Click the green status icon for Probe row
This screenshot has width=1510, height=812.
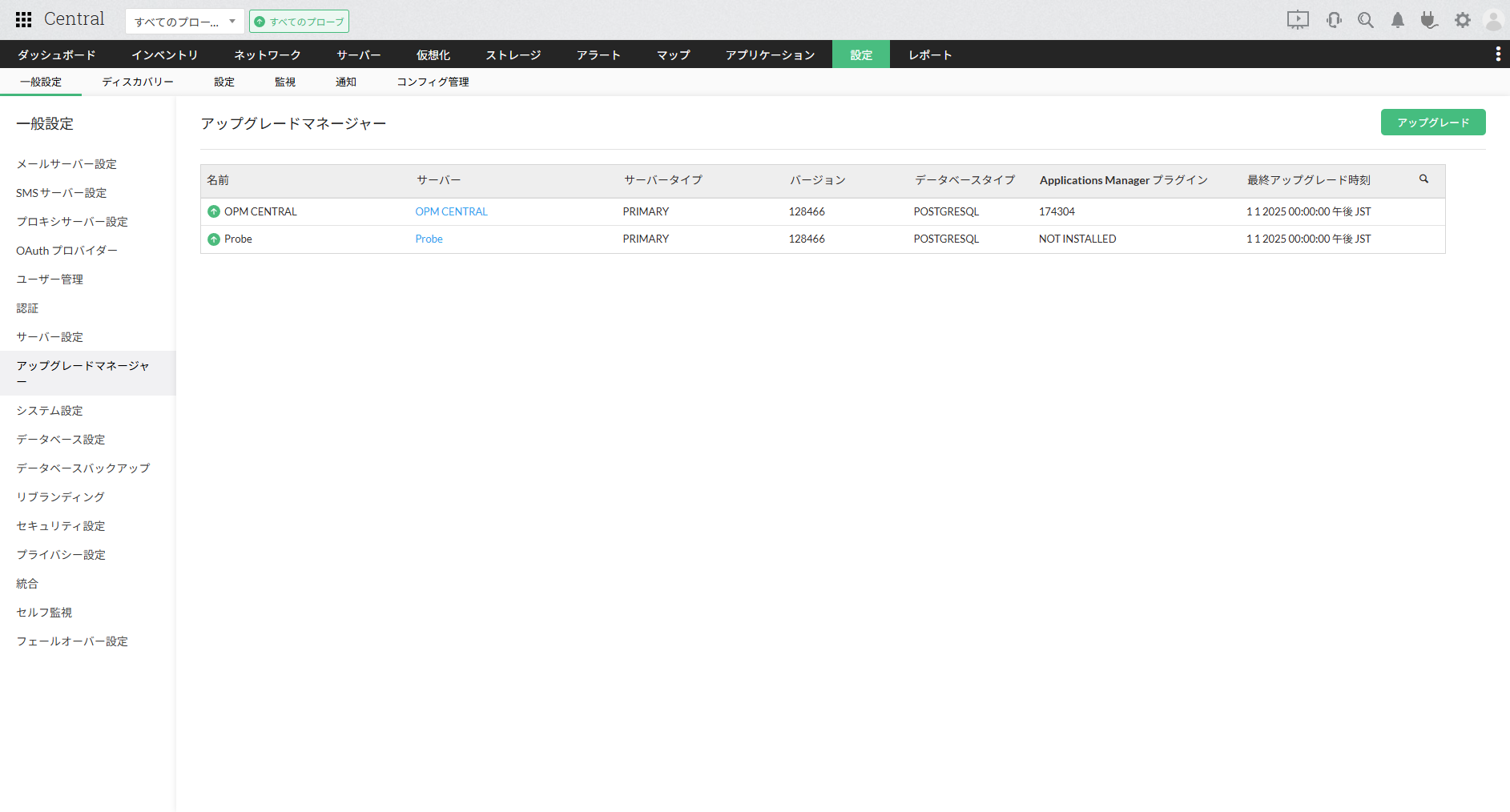(214, 239)
